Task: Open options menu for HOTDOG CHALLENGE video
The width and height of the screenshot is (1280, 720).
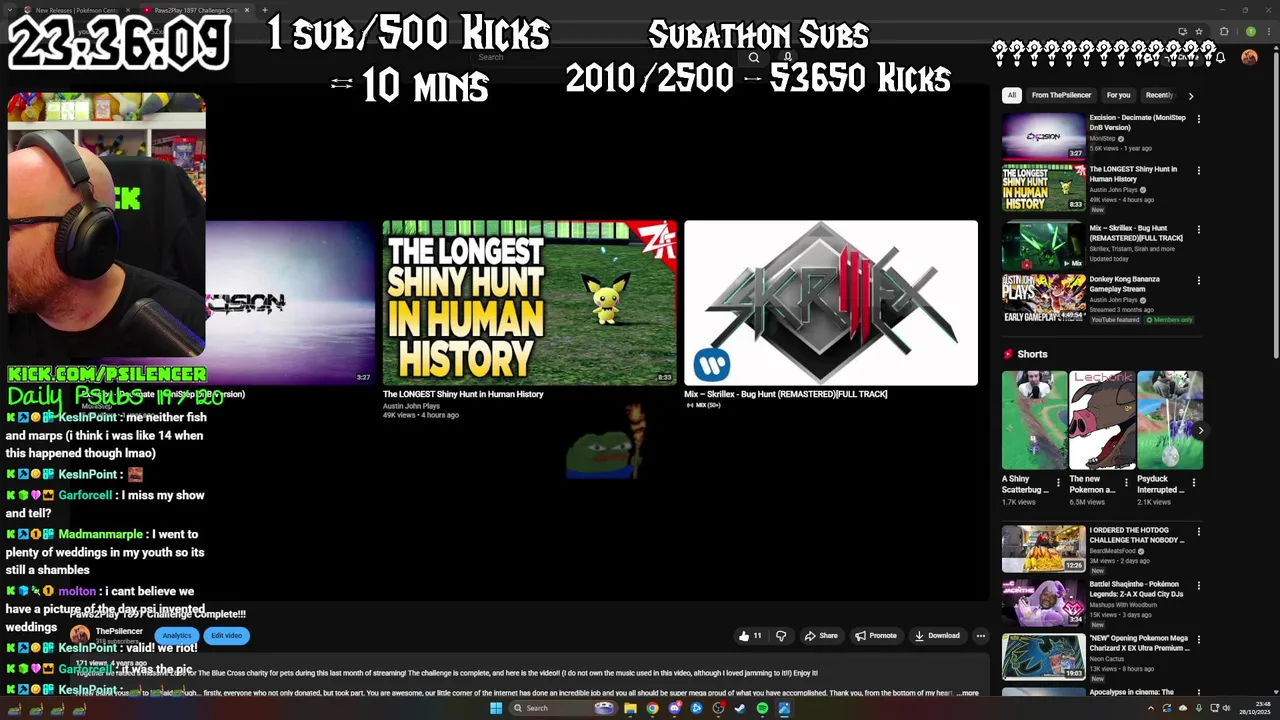Action: [1198, 532]
